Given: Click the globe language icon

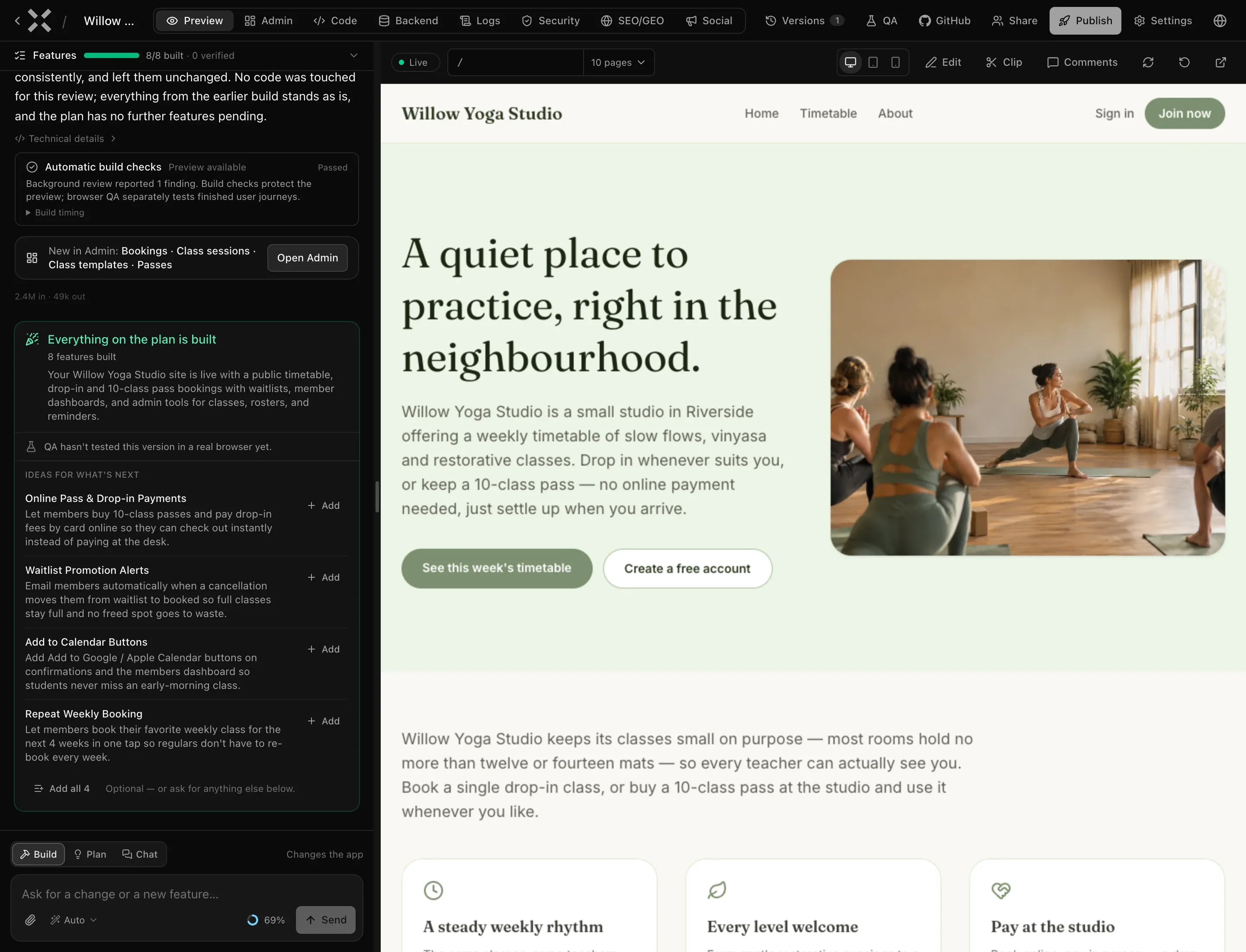Looking at the screenshot, I should pyautogui.click(x=1220, y=21).
